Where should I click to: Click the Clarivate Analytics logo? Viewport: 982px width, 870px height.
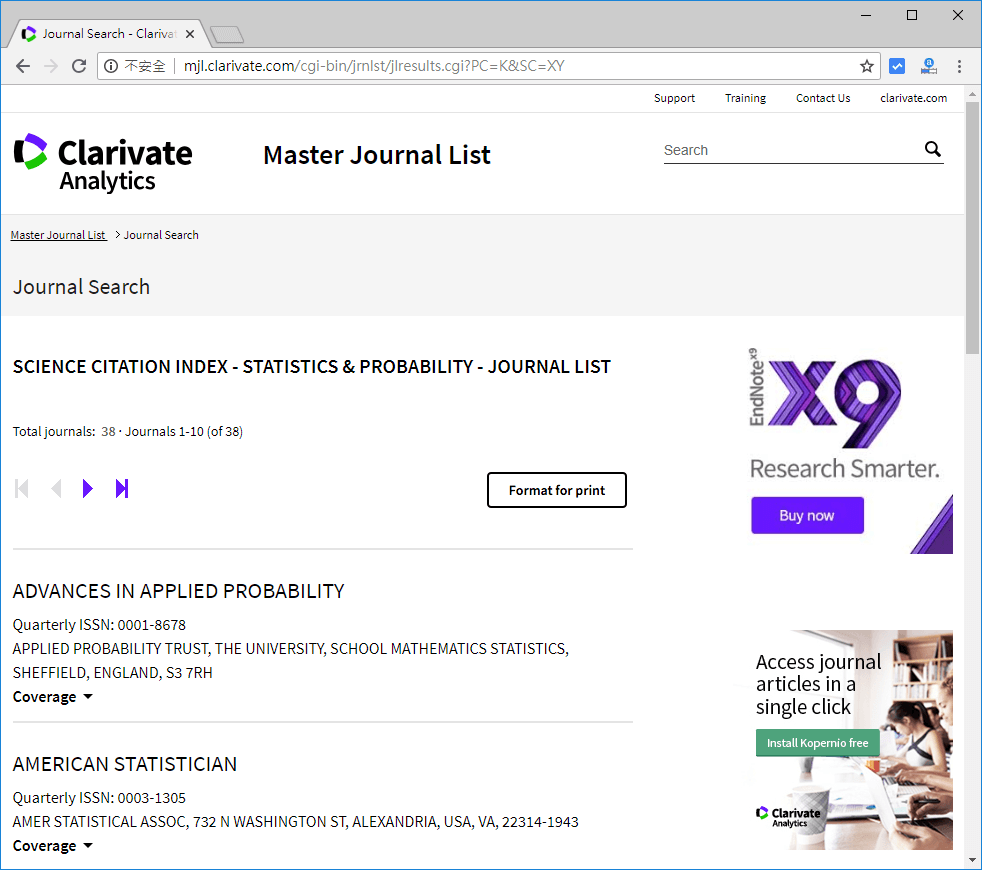tap(103, 163)
